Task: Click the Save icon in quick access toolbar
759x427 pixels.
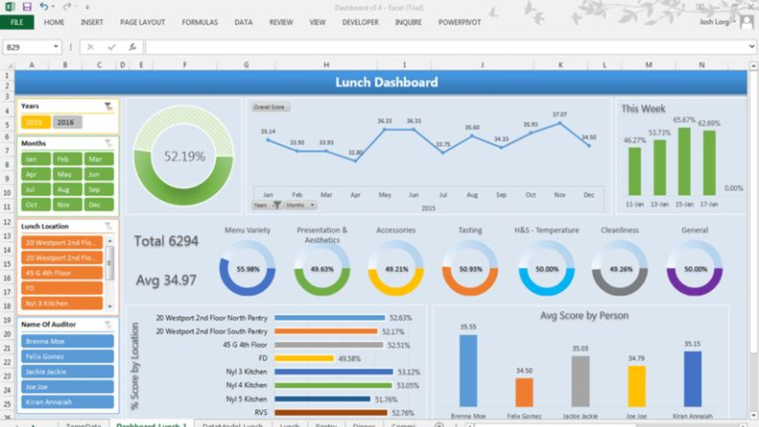Action: pos(27,7)
